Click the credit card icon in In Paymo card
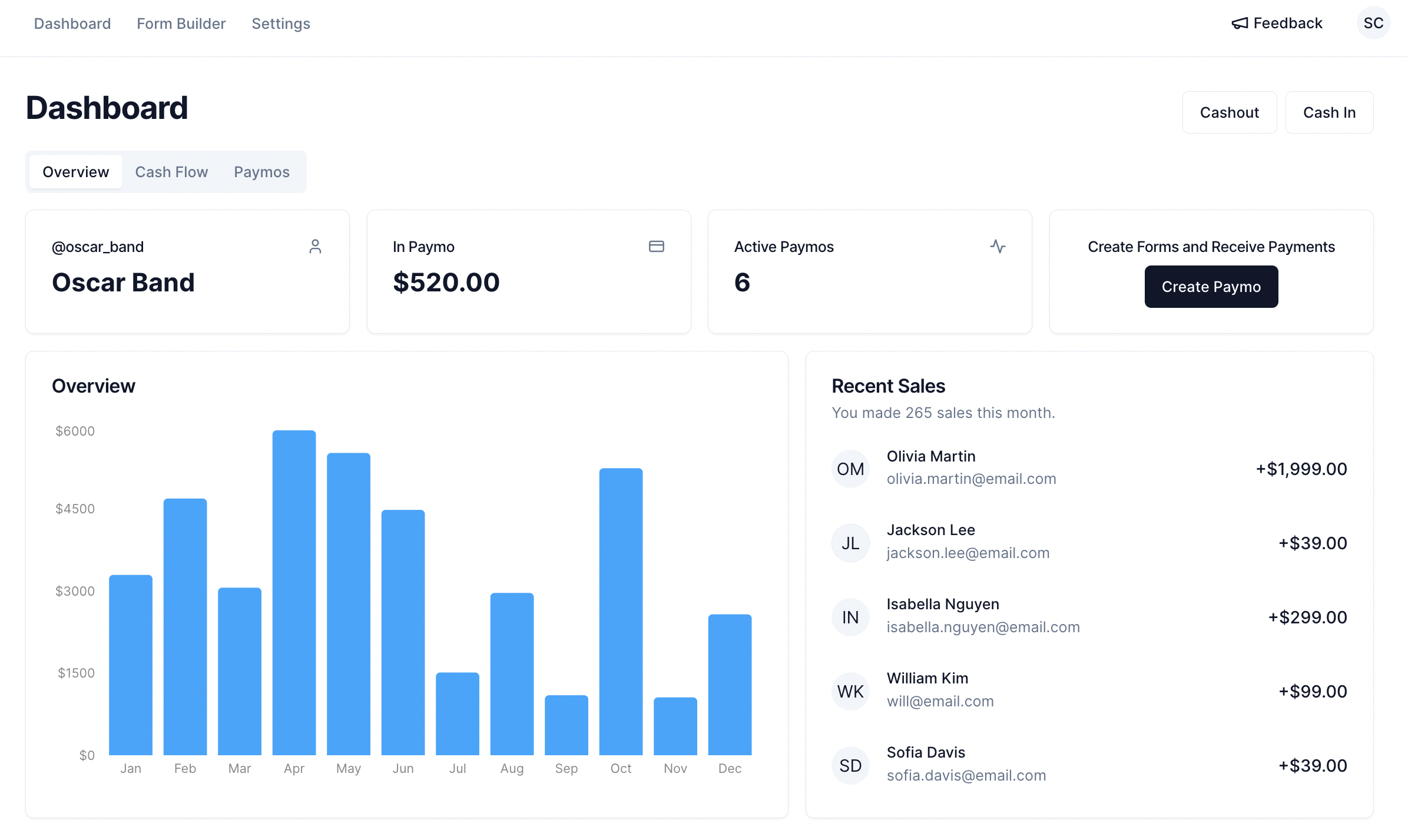 pos(656,247)
